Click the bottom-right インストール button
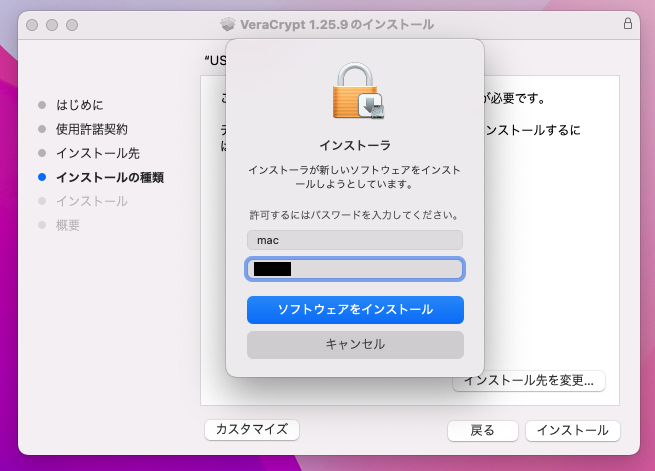This screenshot has height=471, width=655. (572, 430)
